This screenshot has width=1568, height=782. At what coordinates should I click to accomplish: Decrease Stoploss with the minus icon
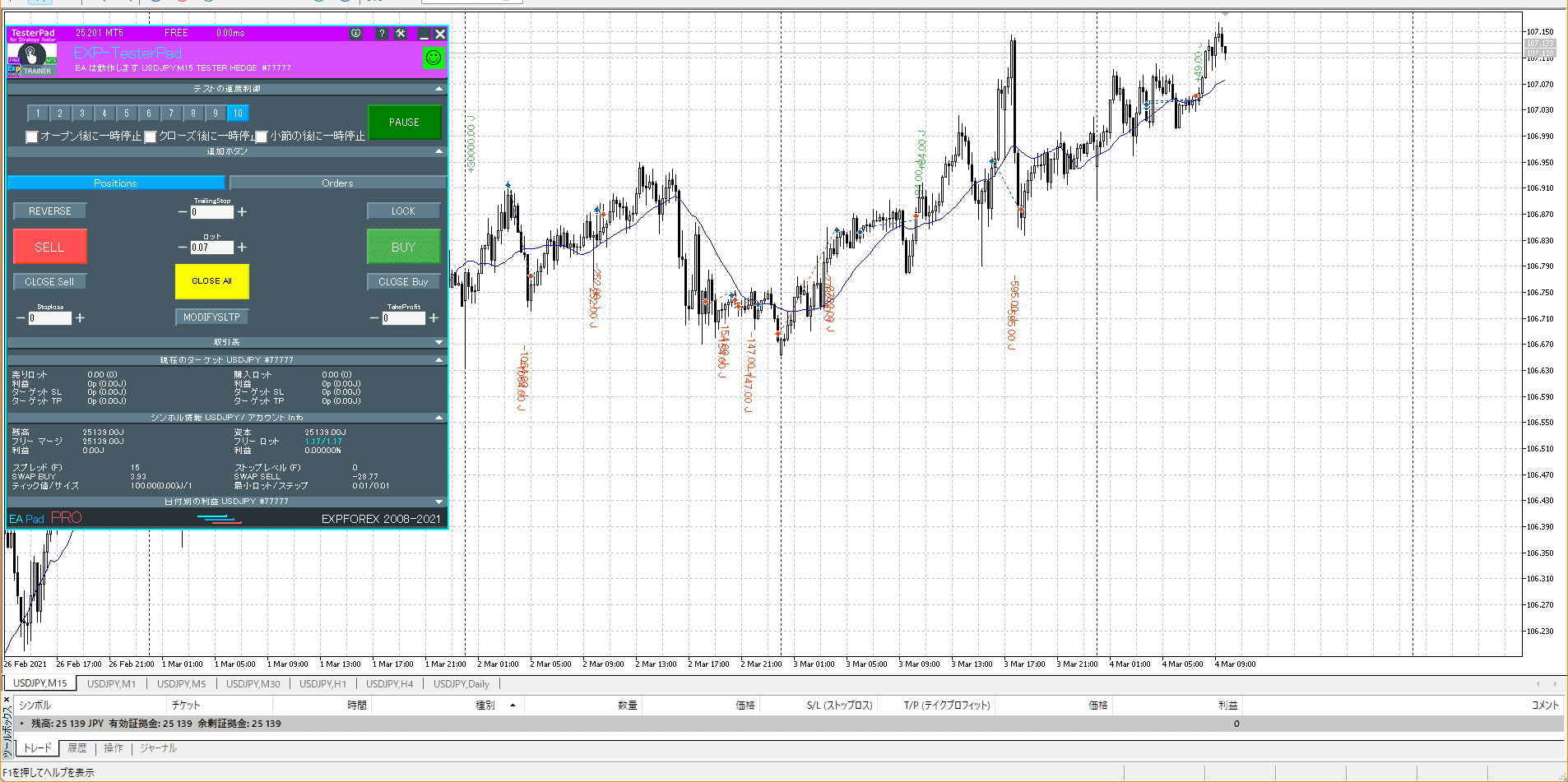click(21, 318)
